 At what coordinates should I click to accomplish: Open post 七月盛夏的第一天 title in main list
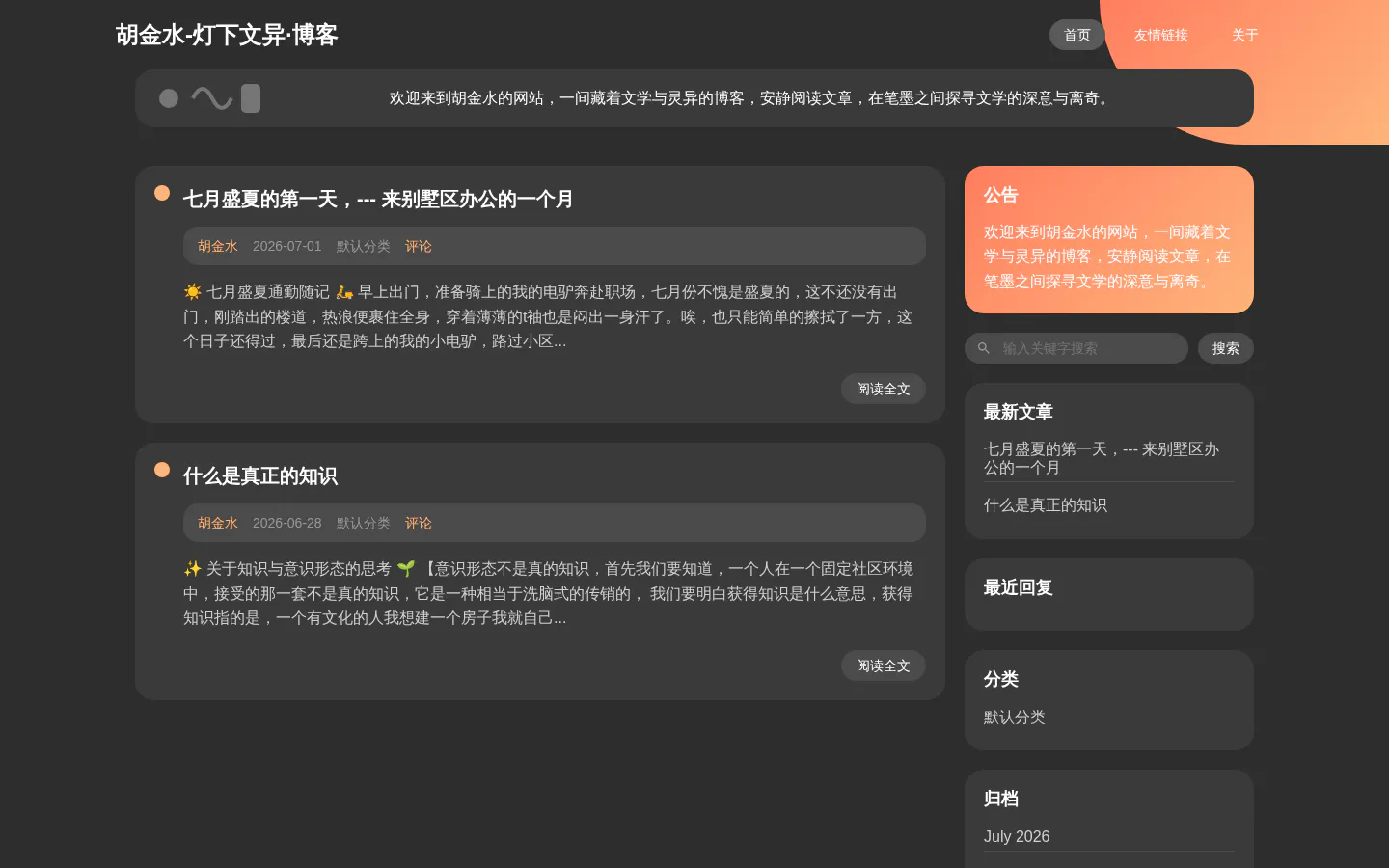(x=378, y=200)
